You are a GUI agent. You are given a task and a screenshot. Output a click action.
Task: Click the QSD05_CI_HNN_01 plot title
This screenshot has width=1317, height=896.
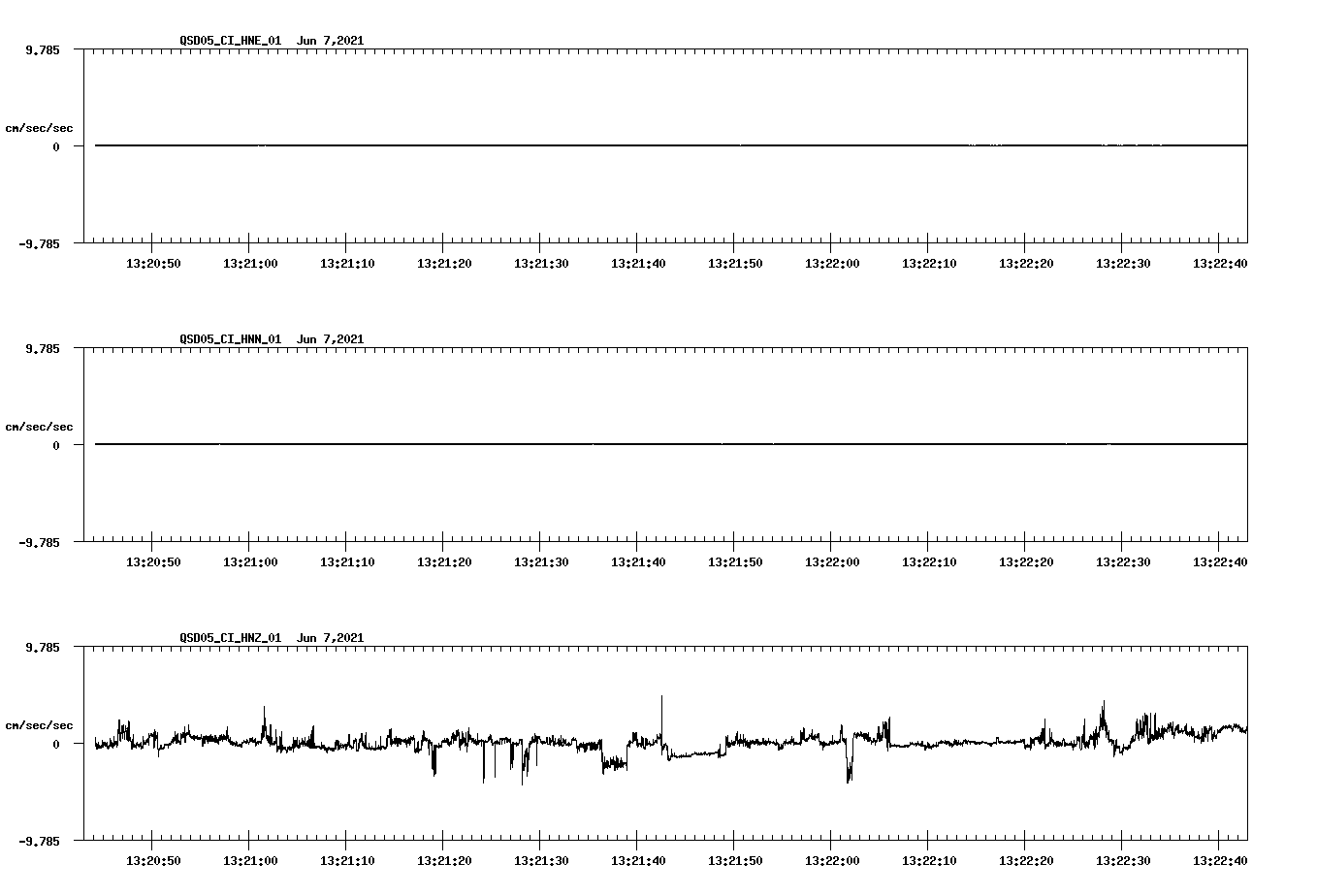pyautogui.click(x=272, y=339)
